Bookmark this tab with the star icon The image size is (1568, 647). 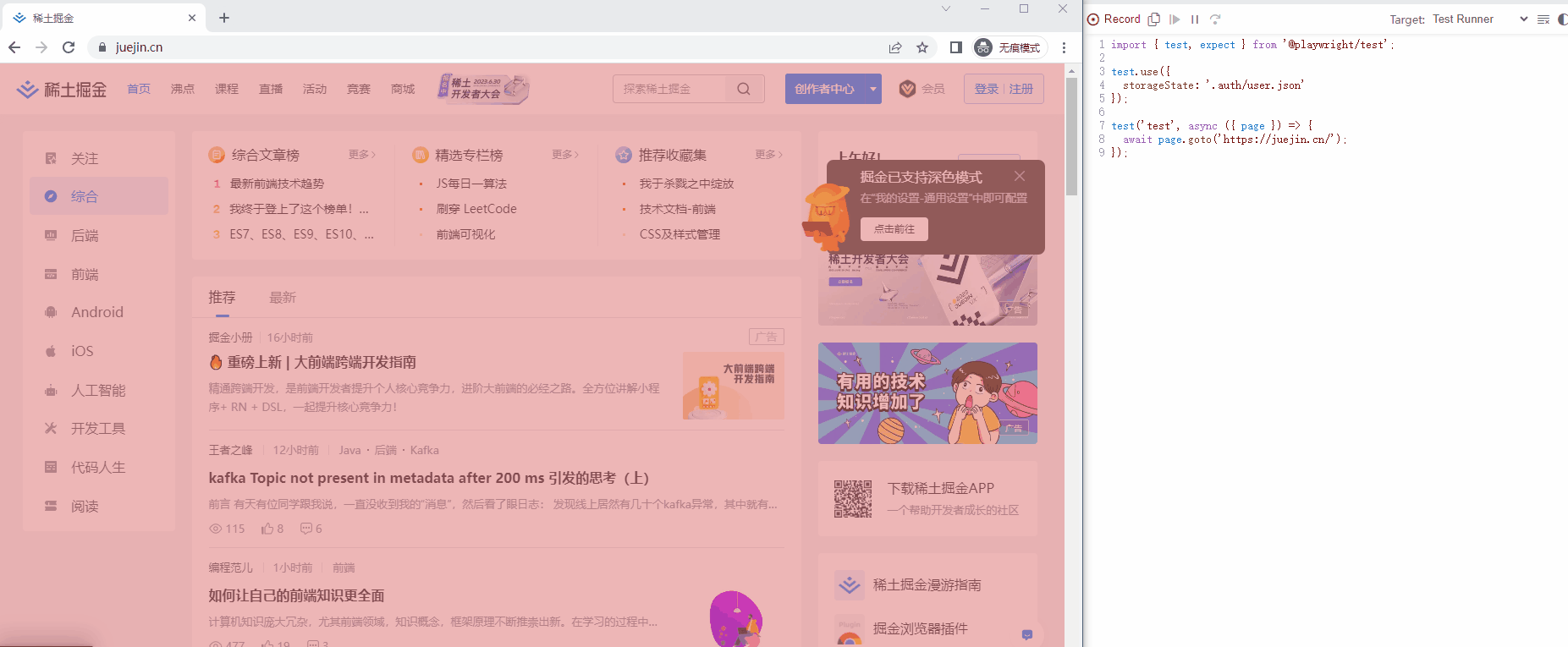922,47
